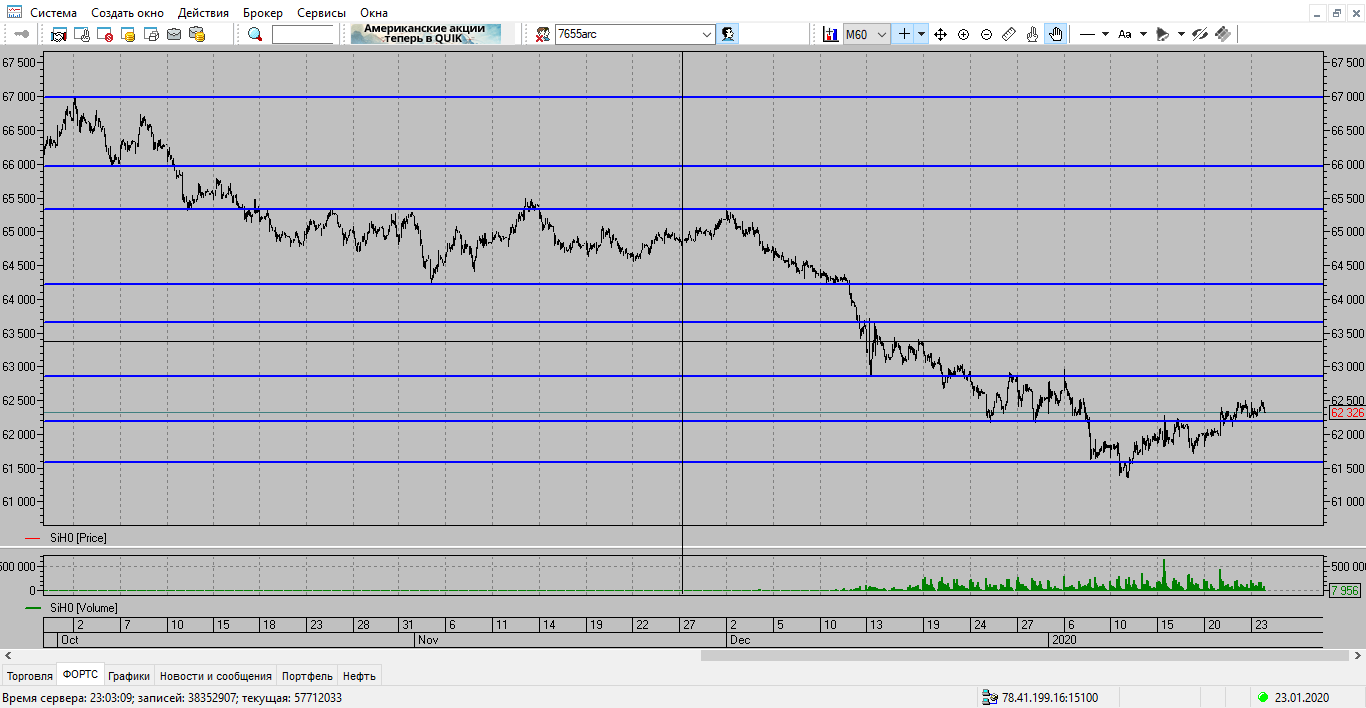Viewport: 1366px width, 708px height.
Task: Expand the line tool options arrow
Action: point(1105,34)
